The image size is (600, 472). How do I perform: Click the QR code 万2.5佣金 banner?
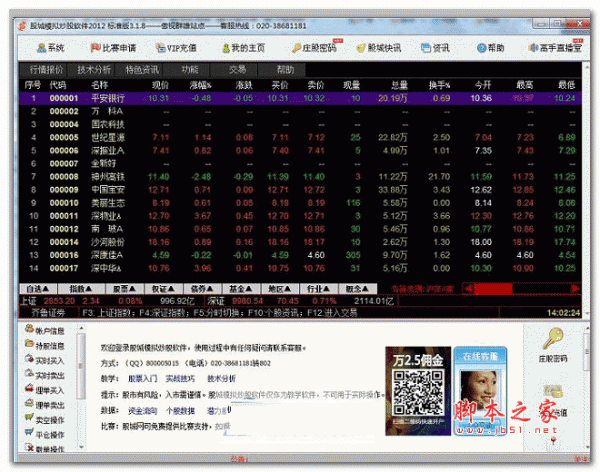418,391
